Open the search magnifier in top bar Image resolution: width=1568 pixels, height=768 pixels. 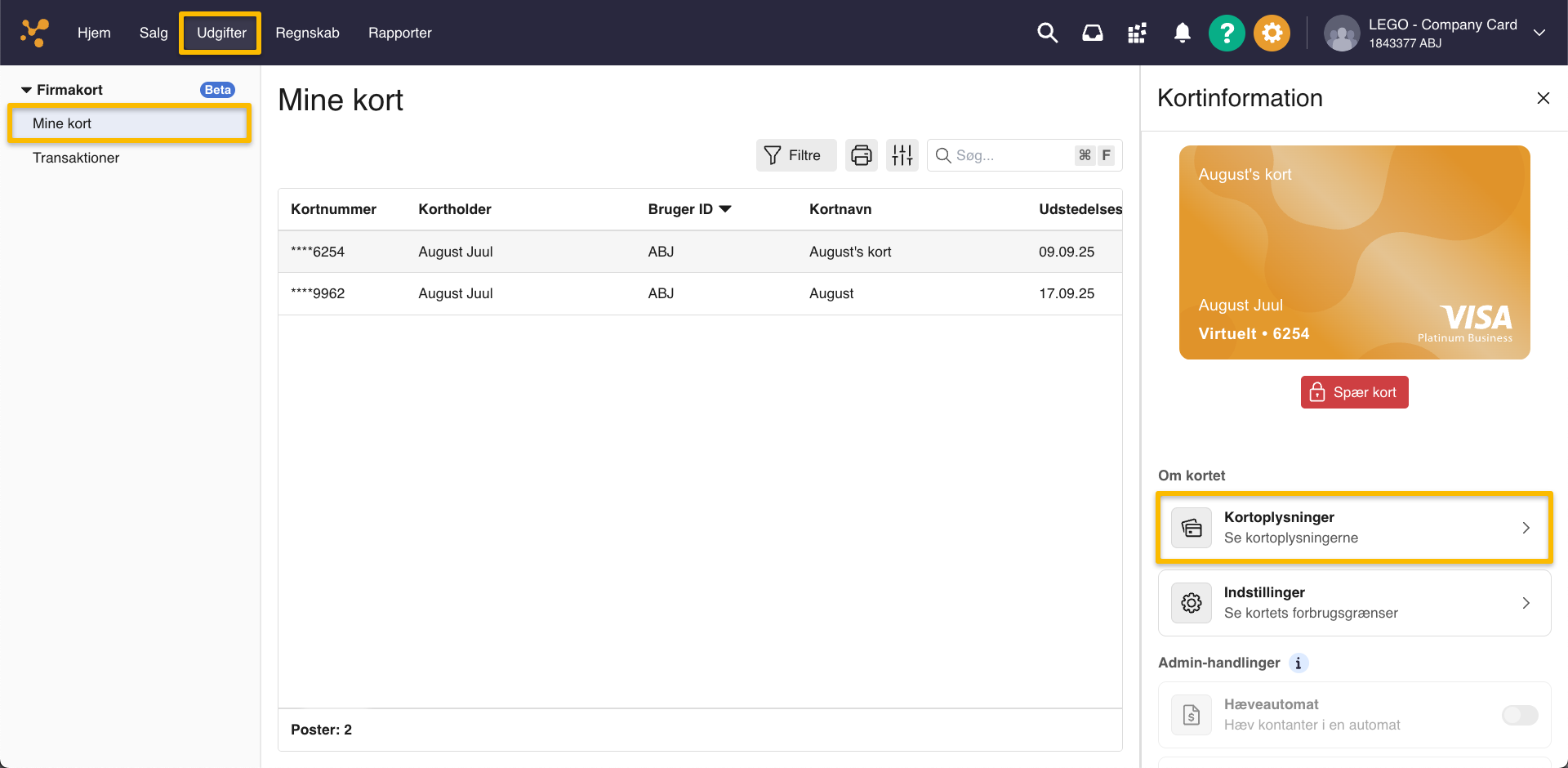pos(1047,33)
